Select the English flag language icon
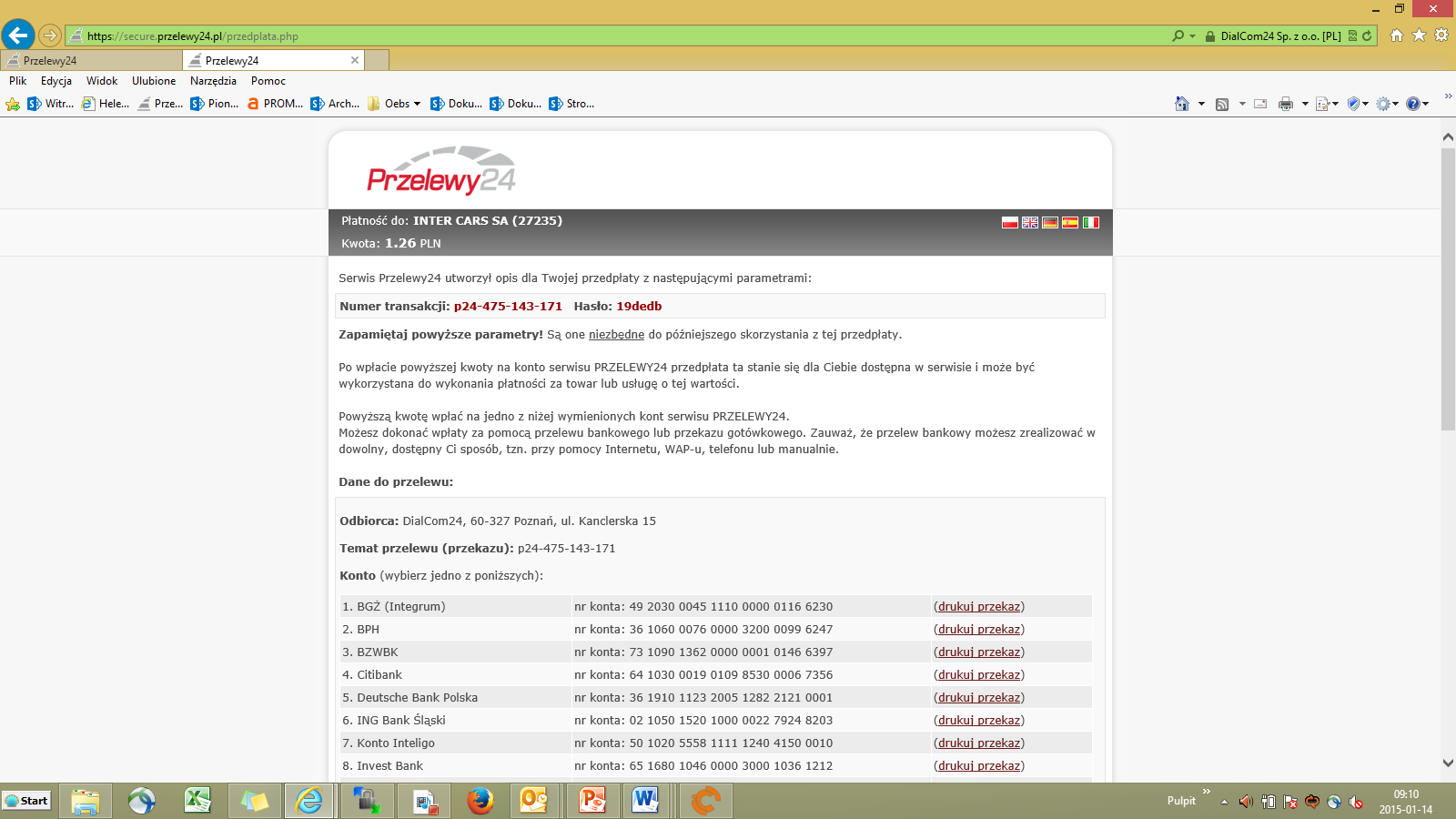The image size is (1456, 819). pyautogui.click(x=1030, y=222)
